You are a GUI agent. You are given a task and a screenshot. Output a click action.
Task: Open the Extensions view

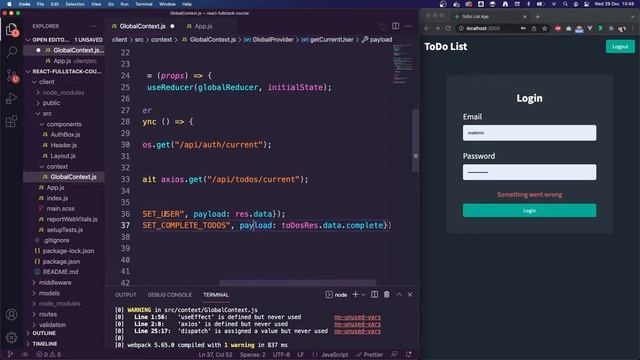click(x=11, y=121)
